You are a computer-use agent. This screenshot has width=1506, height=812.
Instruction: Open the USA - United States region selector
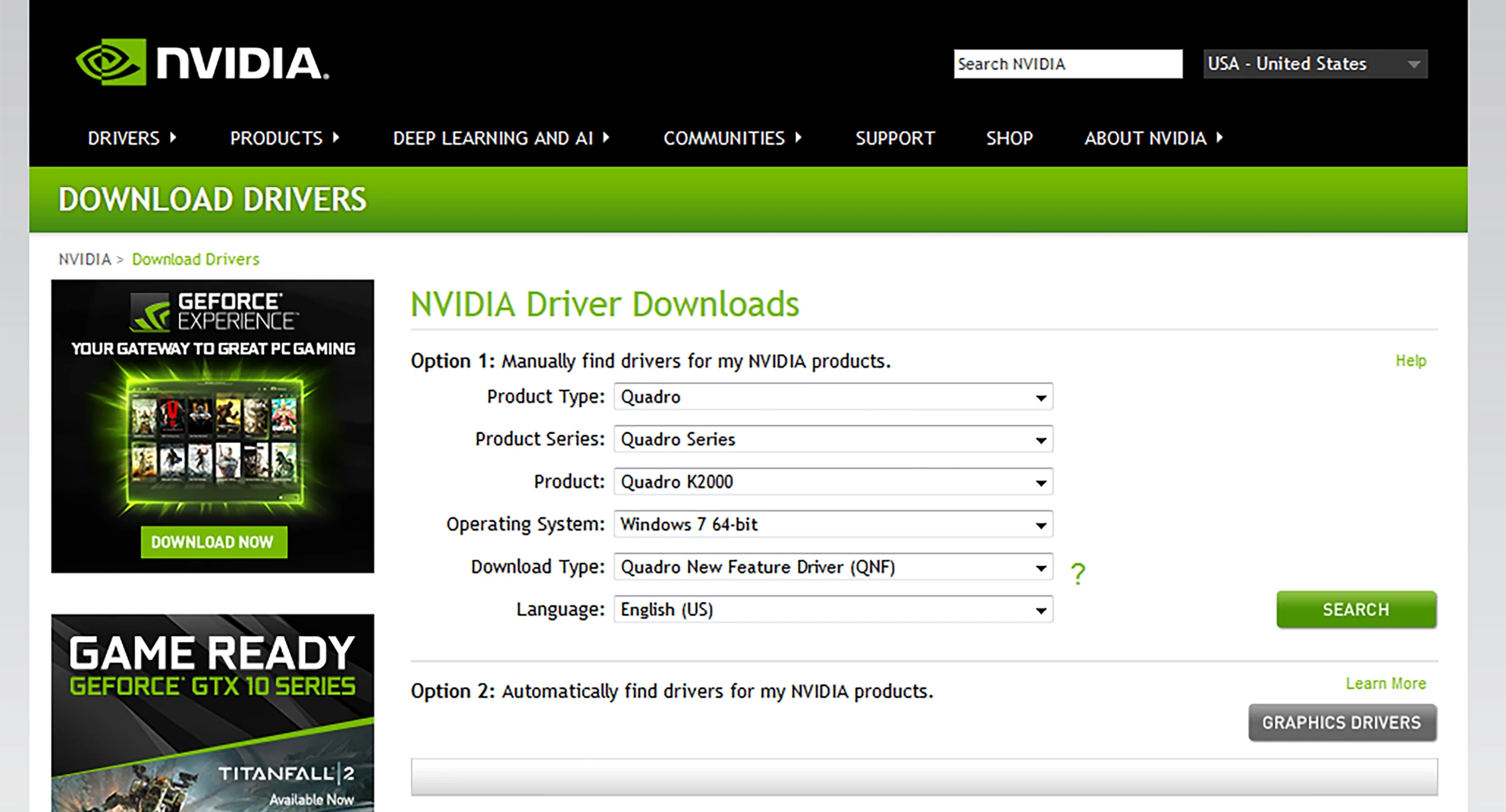[1315, 64]
